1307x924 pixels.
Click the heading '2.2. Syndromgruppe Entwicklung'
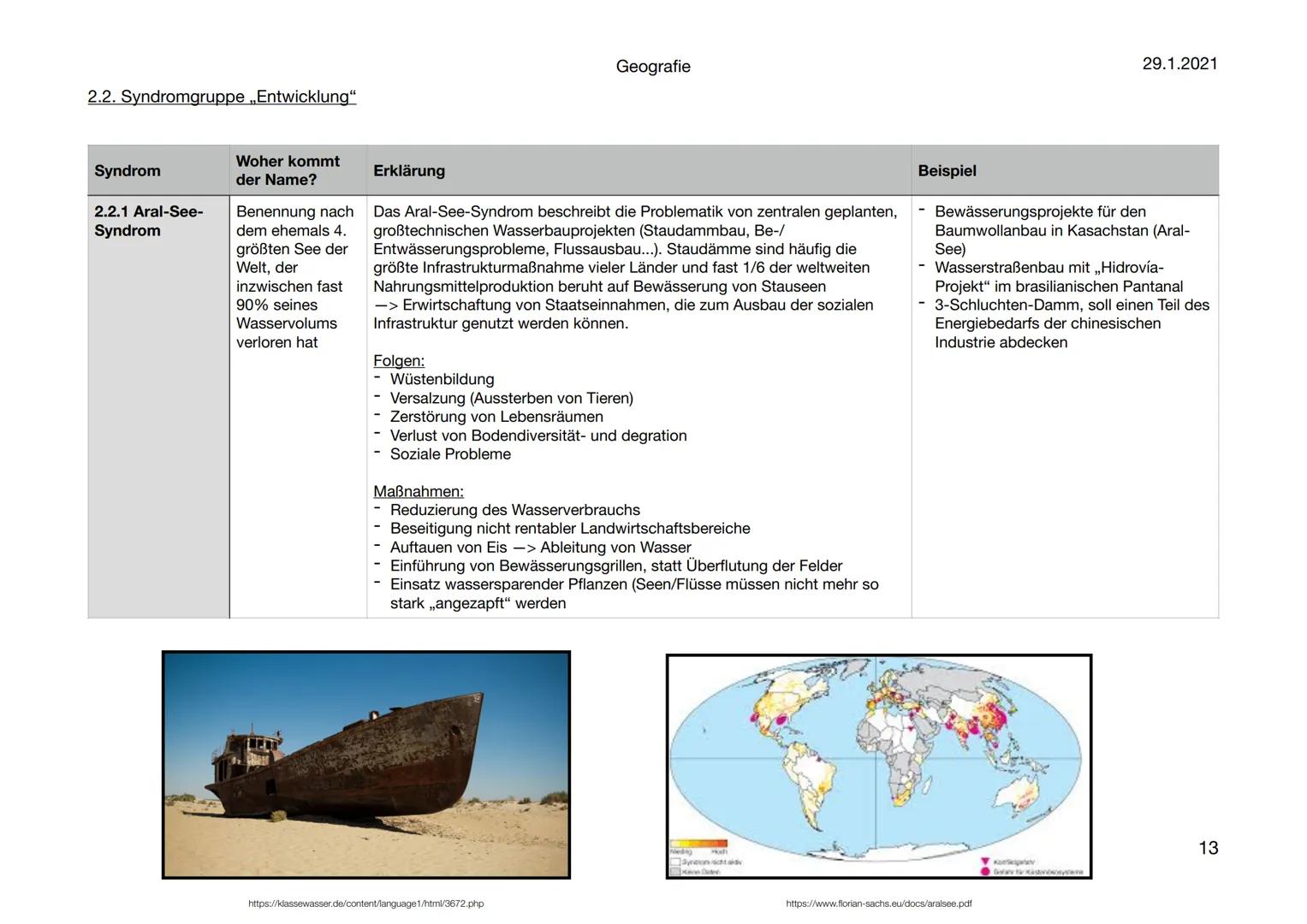click(222, 97)
